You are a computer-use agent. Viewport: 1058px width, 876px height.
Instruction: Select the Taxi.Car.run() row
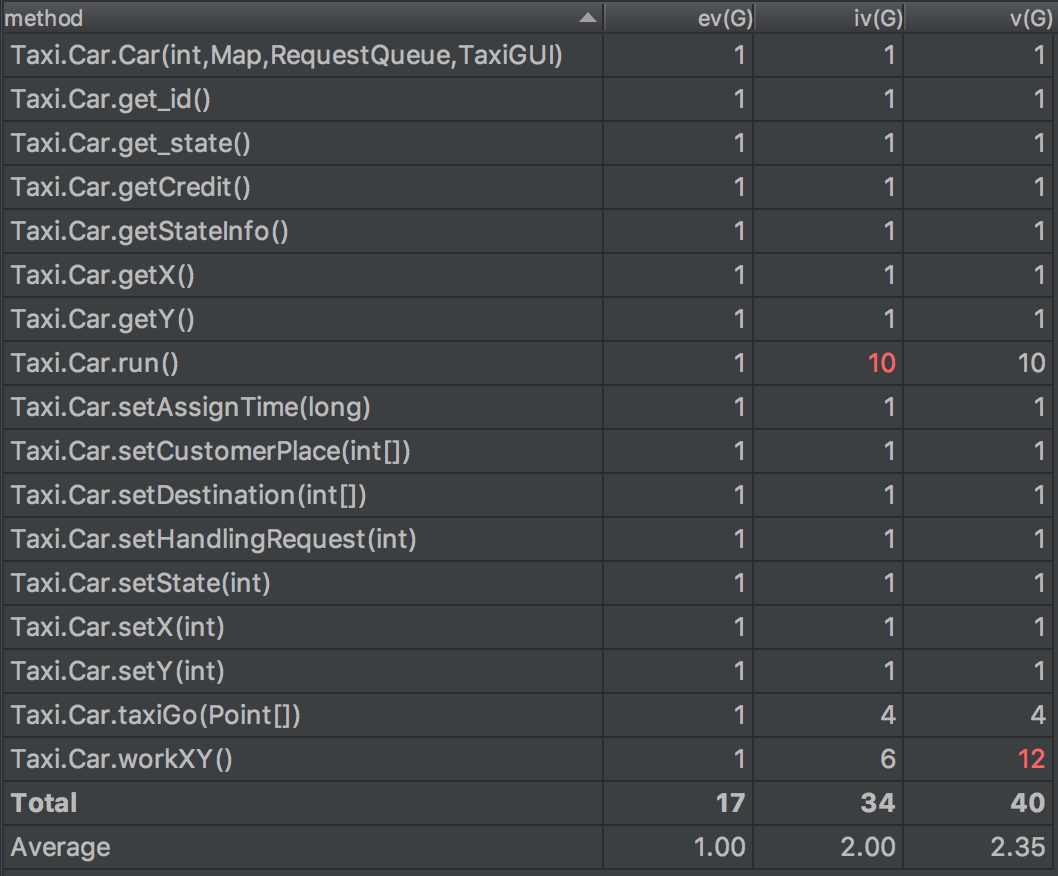coord(95,363)
